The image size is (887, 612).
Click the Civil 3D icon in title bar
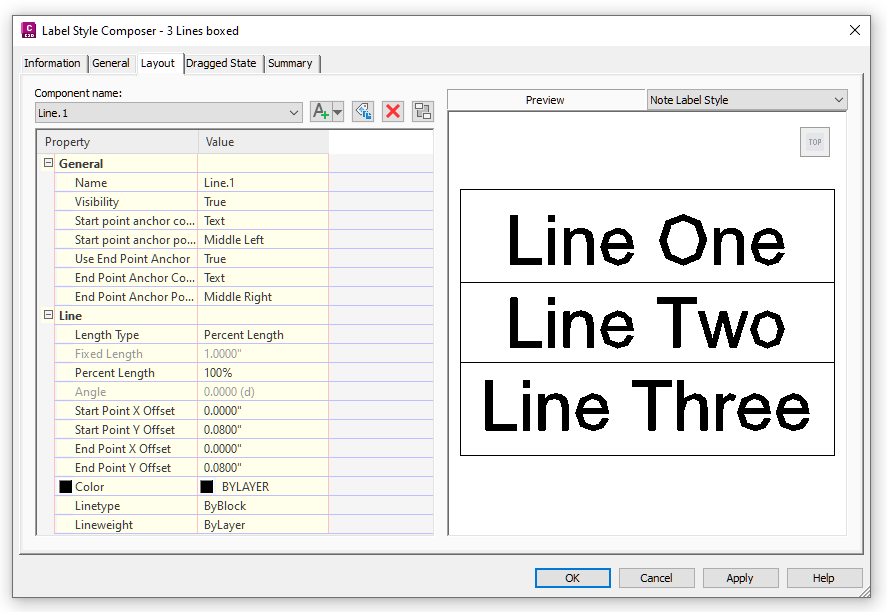point(29,29)
